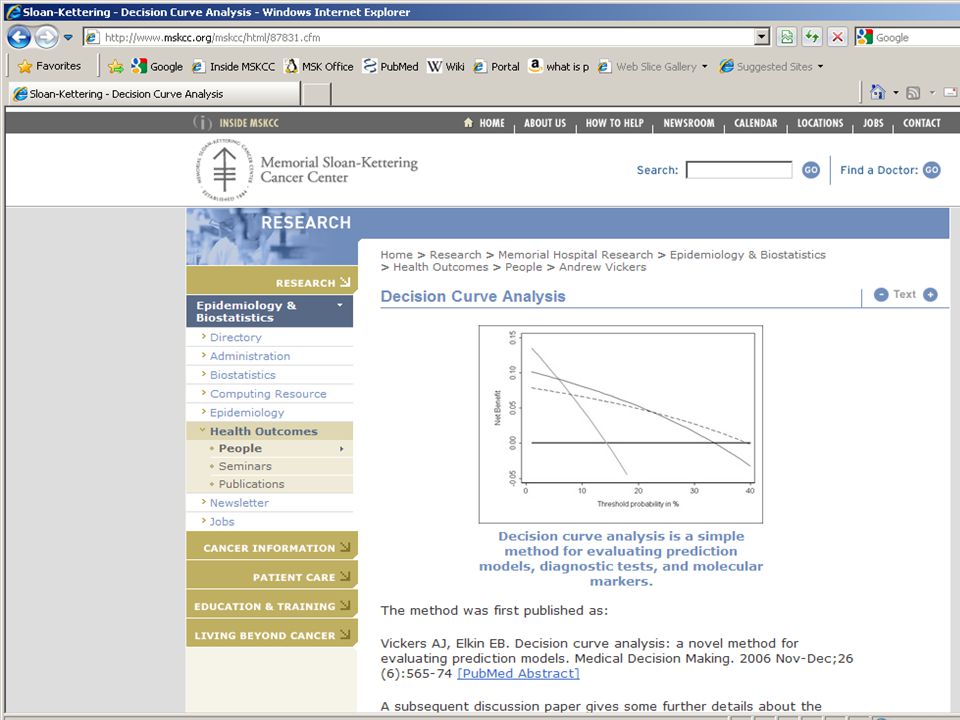Open the Directory sidebar link

tap(236, 337)
